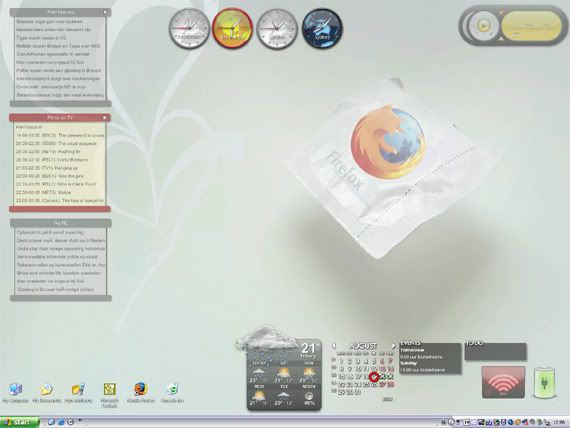Click the first quick launch icon beside Start
The height and width of the screenshot is (428, 570).
[x=51, y=422]
